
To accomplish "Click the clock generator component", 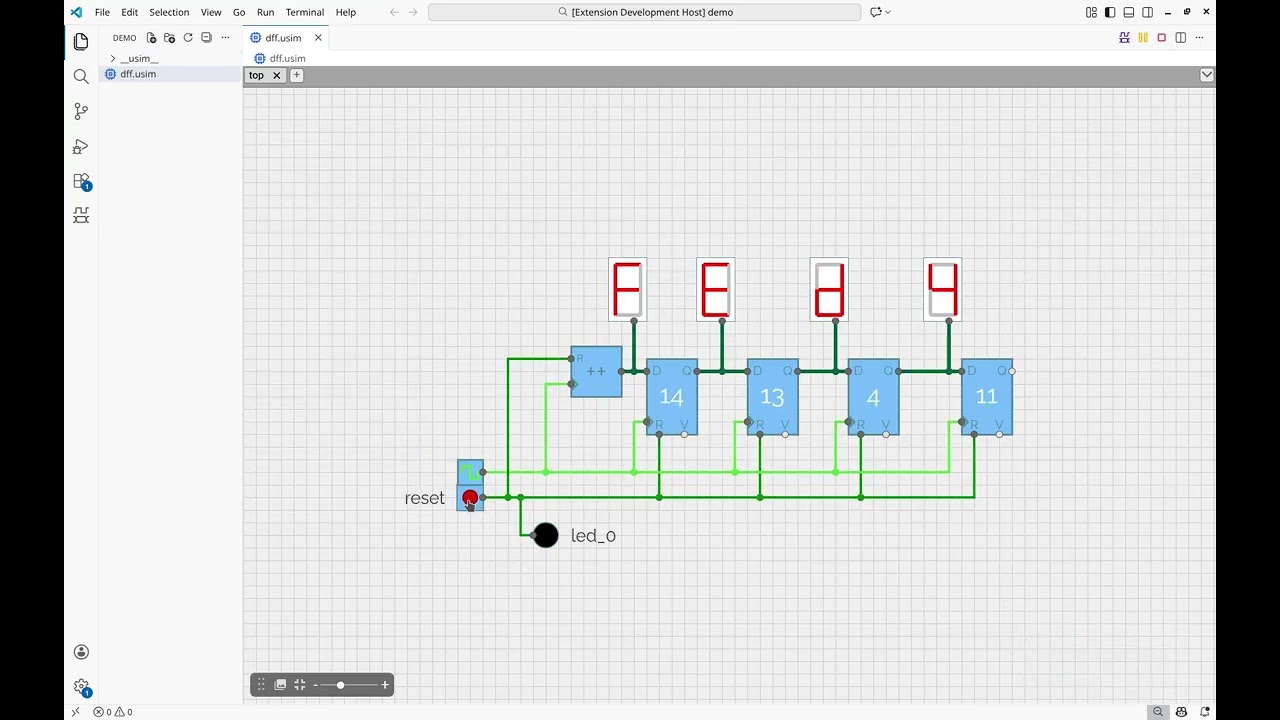I will (x=470, y=471).
